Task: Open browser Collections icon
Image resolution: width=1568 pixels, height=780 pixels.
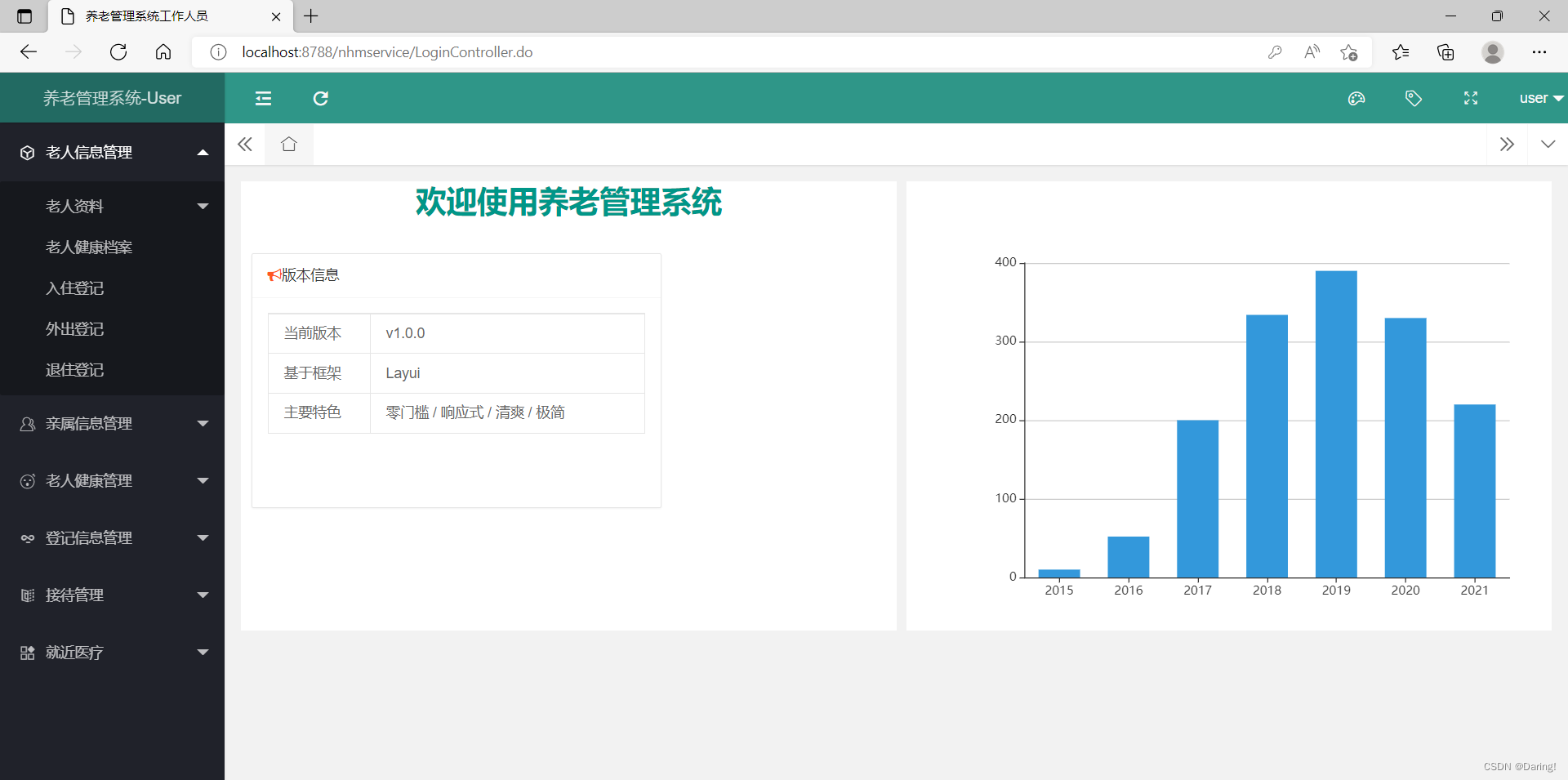Action: click(x=1445, y=52)
